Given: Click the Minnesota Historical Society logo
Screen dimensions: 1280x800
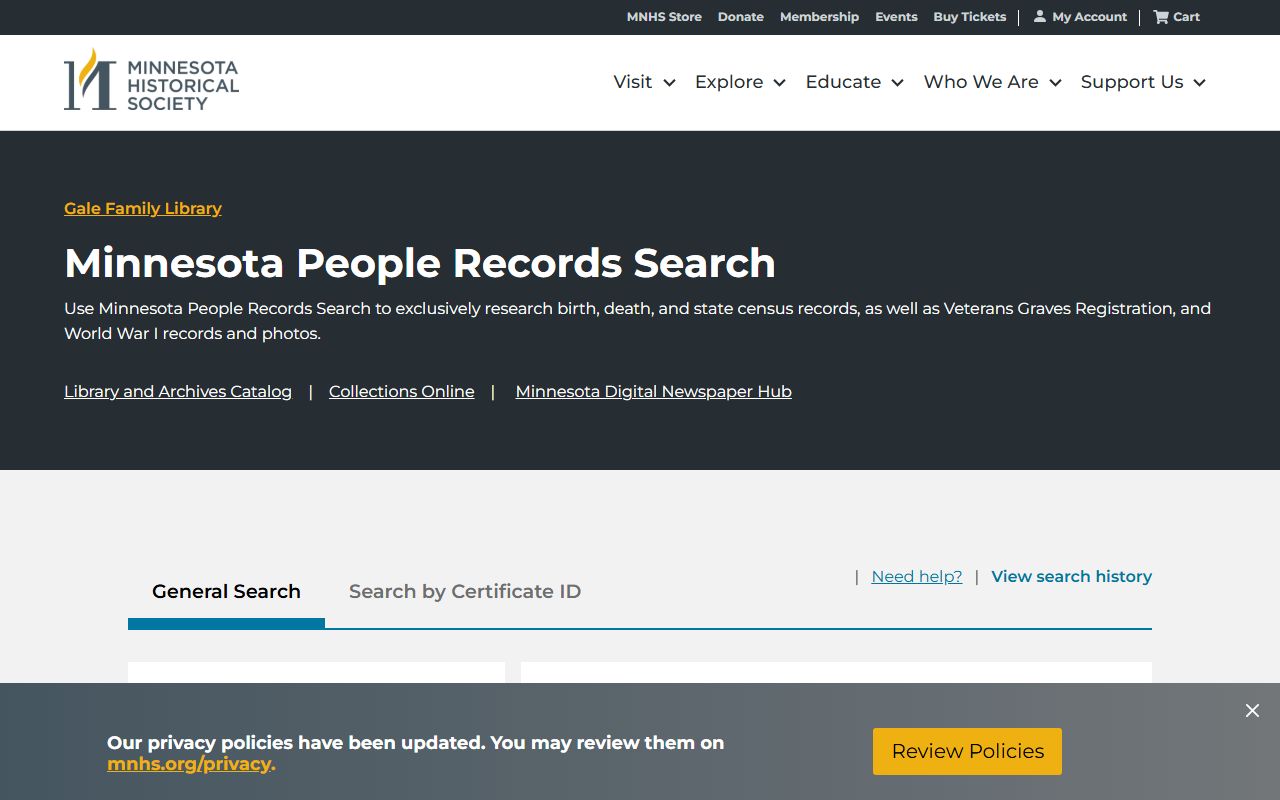Looking at the screenshot, I should point(151,80).
